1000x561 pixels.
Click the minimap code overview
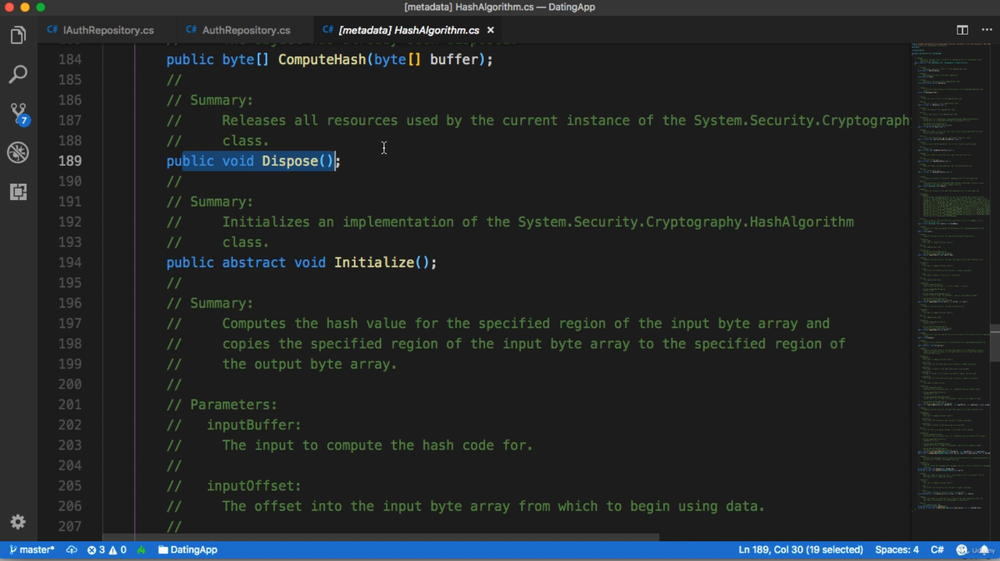[x=950, y=250]
